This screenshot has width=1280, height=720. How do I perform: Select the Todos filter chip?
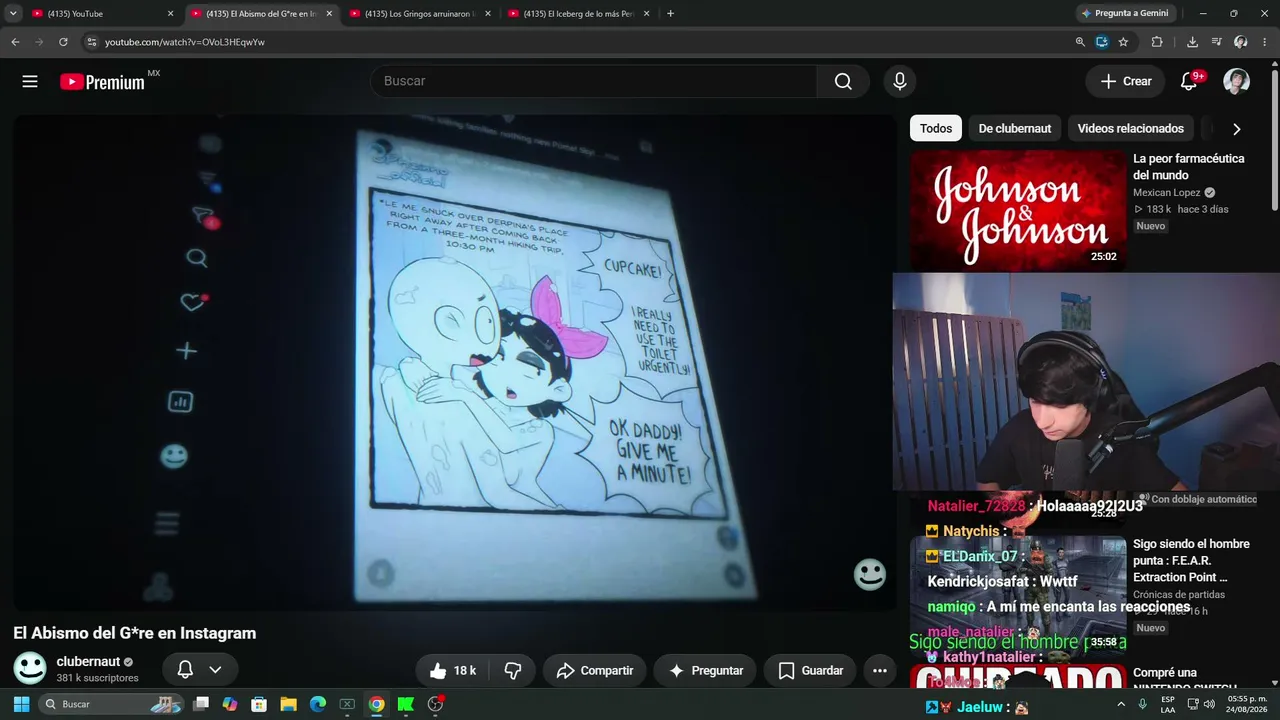[936, 128]
